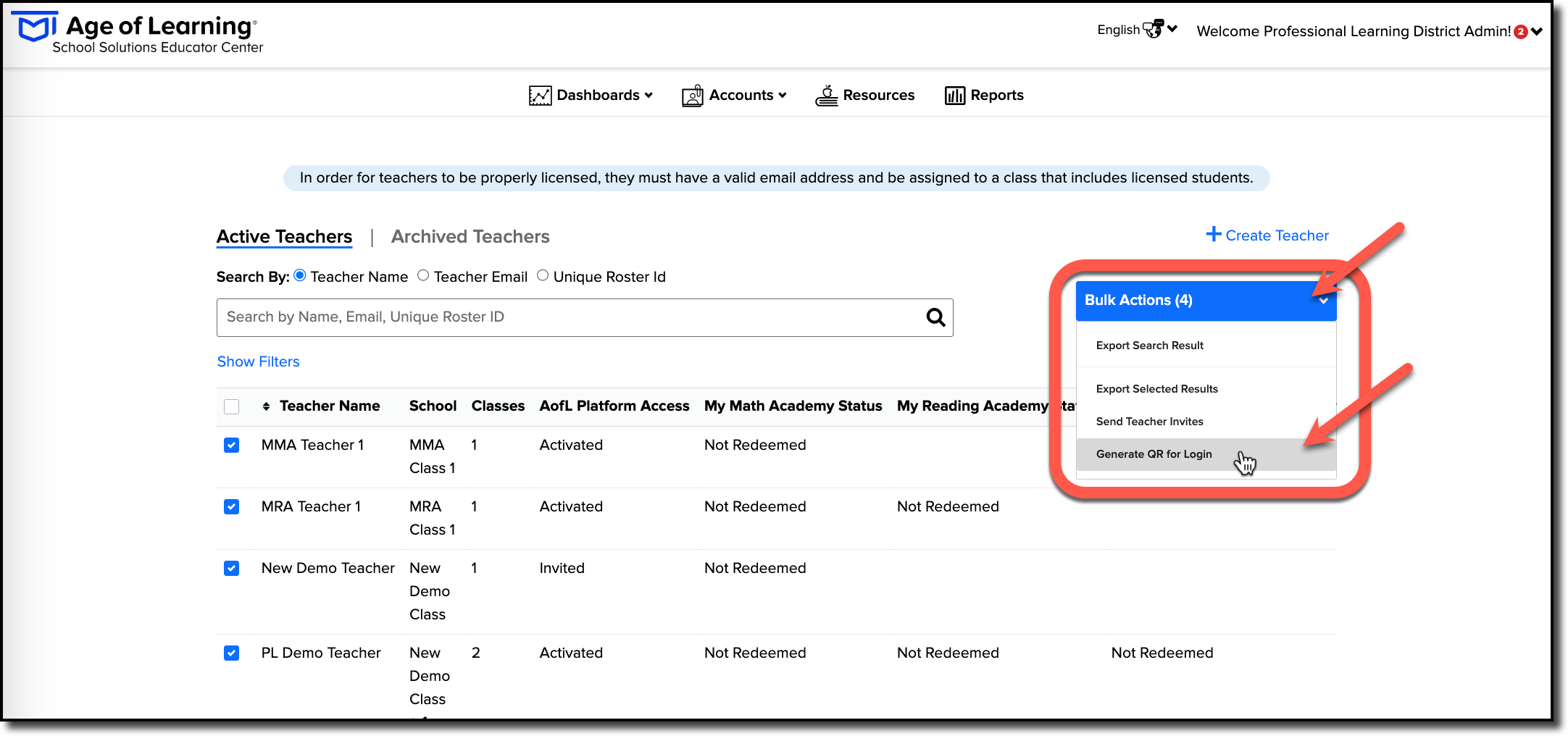The image size is (1568, 736).
Task: Click the MMA Teacher 1 name
Action: pos(312,445)
